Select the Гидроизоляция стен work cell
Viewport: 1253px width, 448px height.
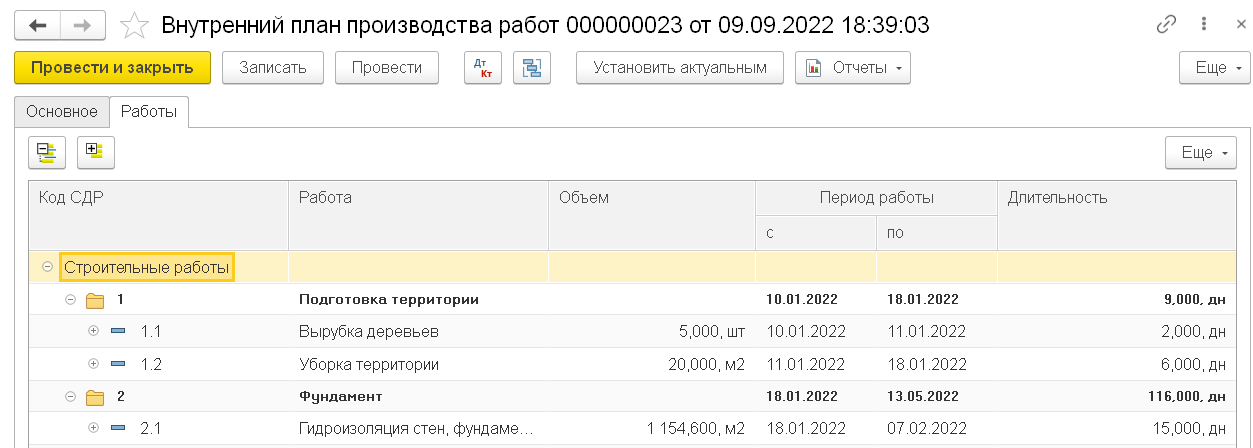(416, 429)
